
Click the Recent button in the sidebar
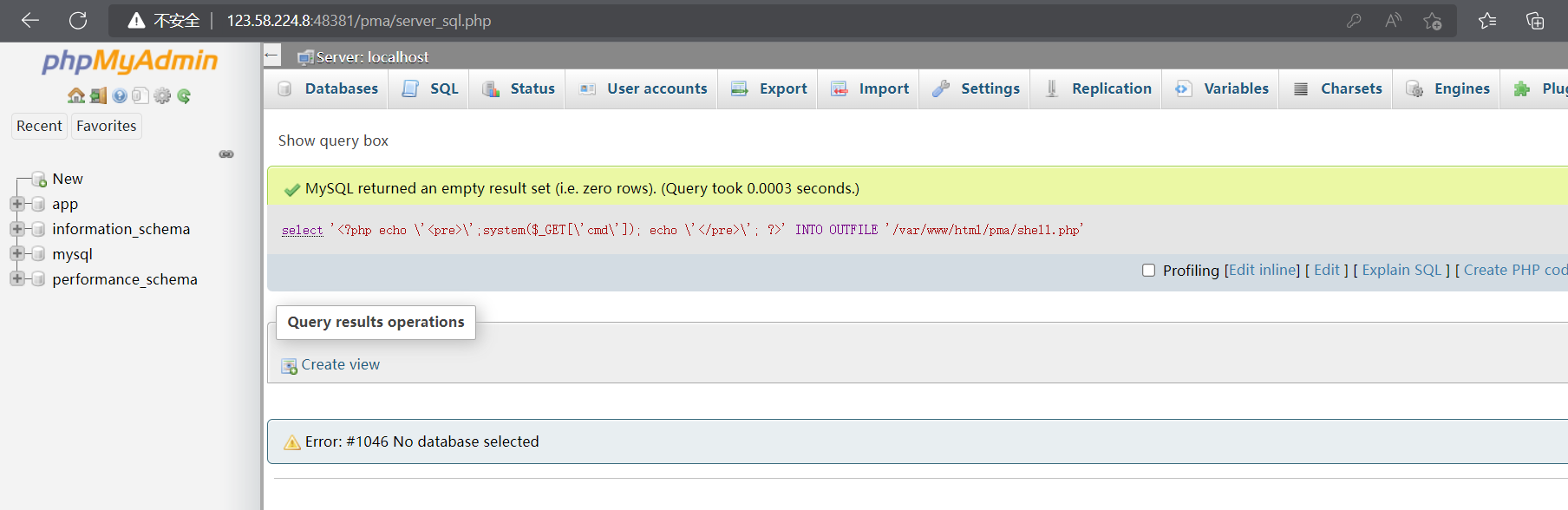39,126
